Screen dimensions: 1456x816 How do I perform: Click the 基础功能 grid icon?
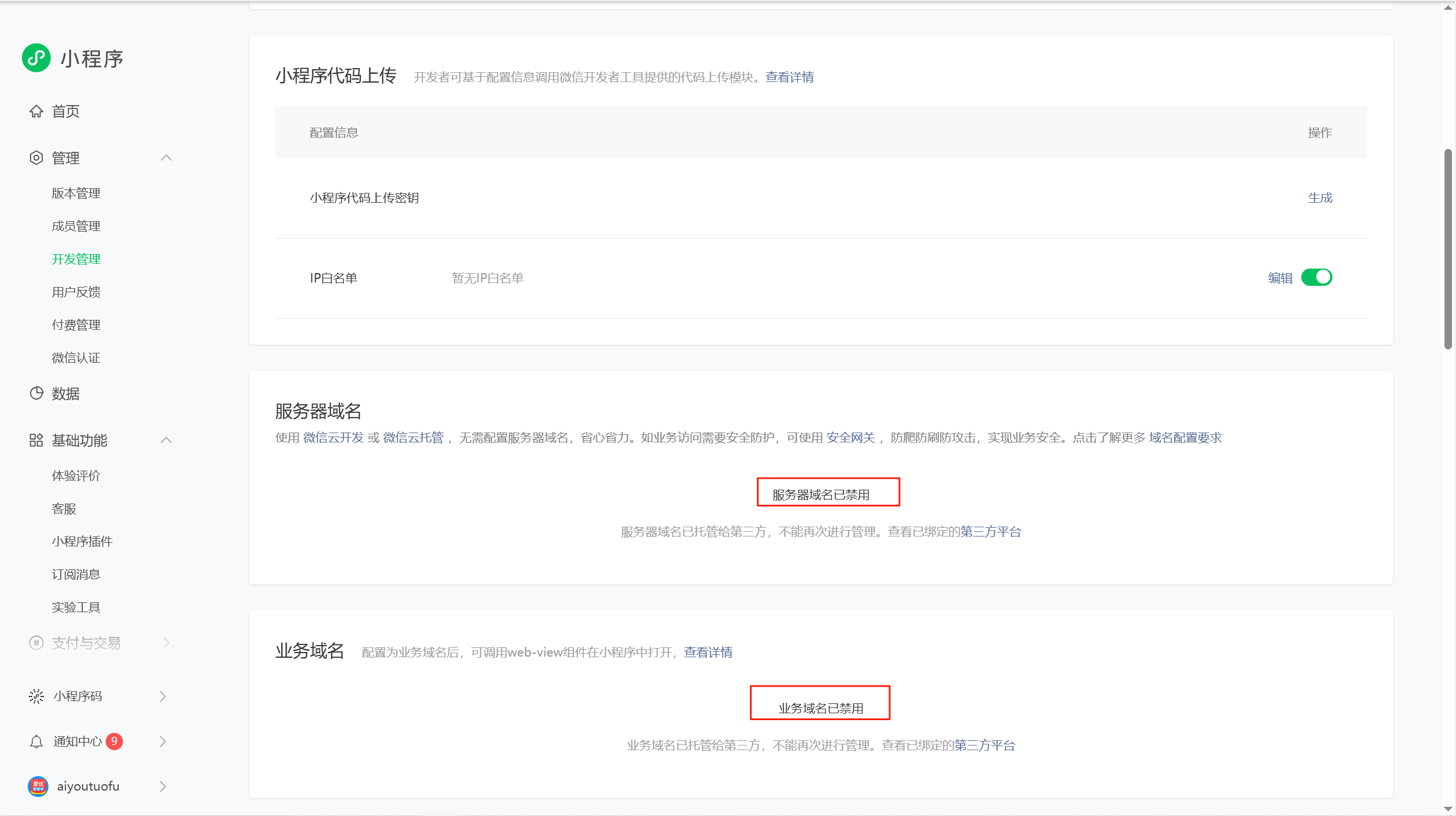(x=36, y=440)
